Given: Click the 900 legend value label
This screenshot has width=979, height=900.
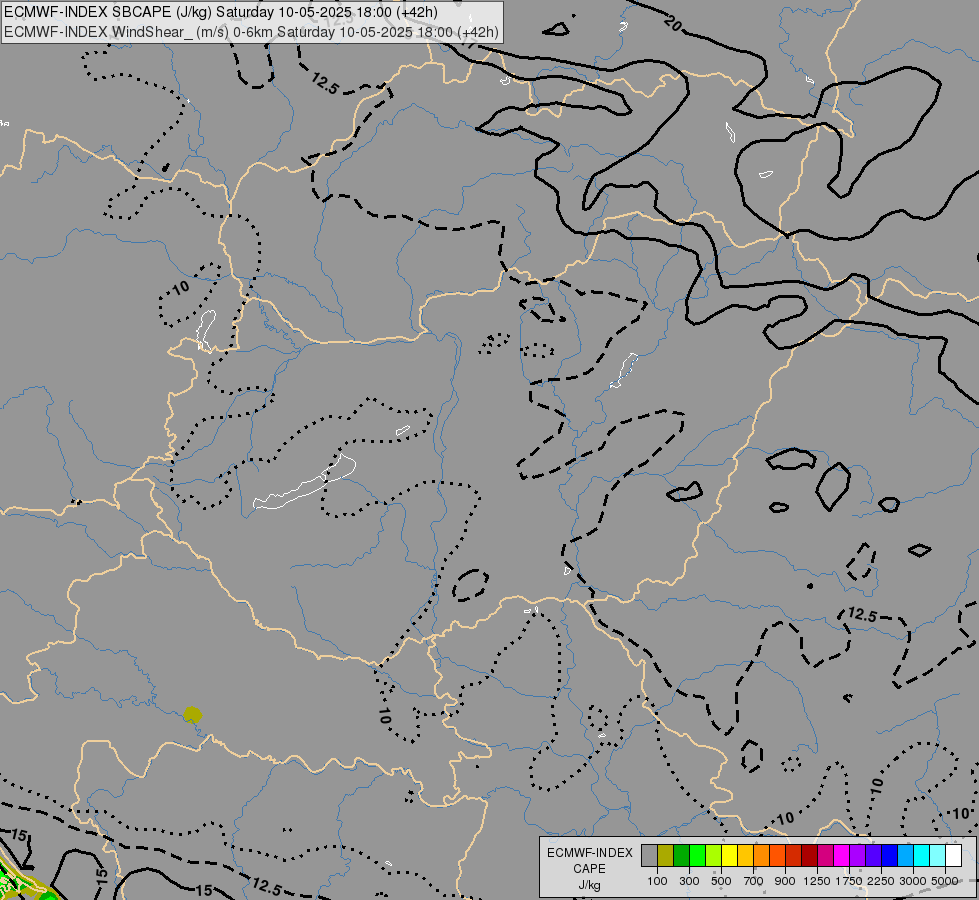Looking at the screenshot, I should click(785, 881).
